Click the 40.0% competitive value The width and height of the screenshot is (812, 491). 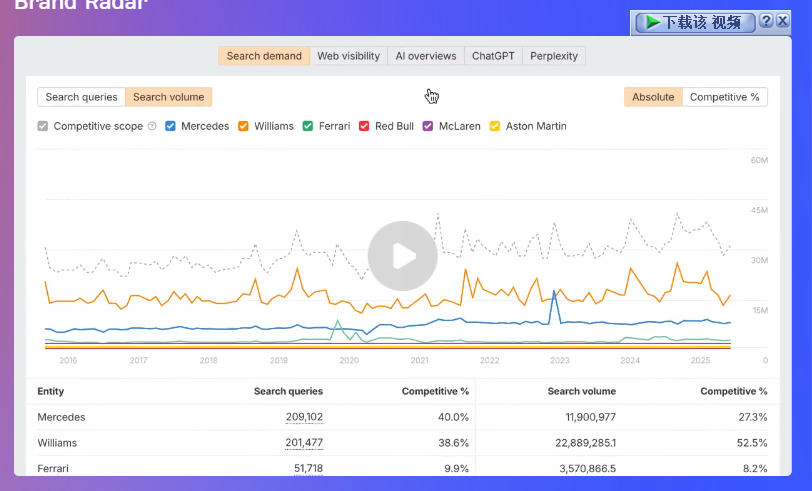[x=453, y=417]
